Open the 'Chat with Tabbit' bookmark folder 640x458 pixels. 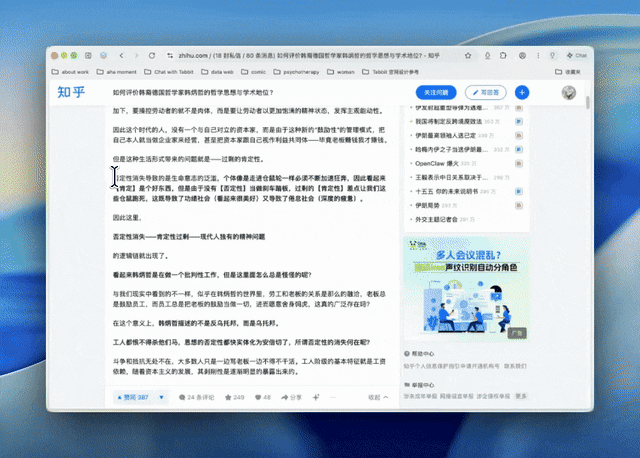(169, 72)
